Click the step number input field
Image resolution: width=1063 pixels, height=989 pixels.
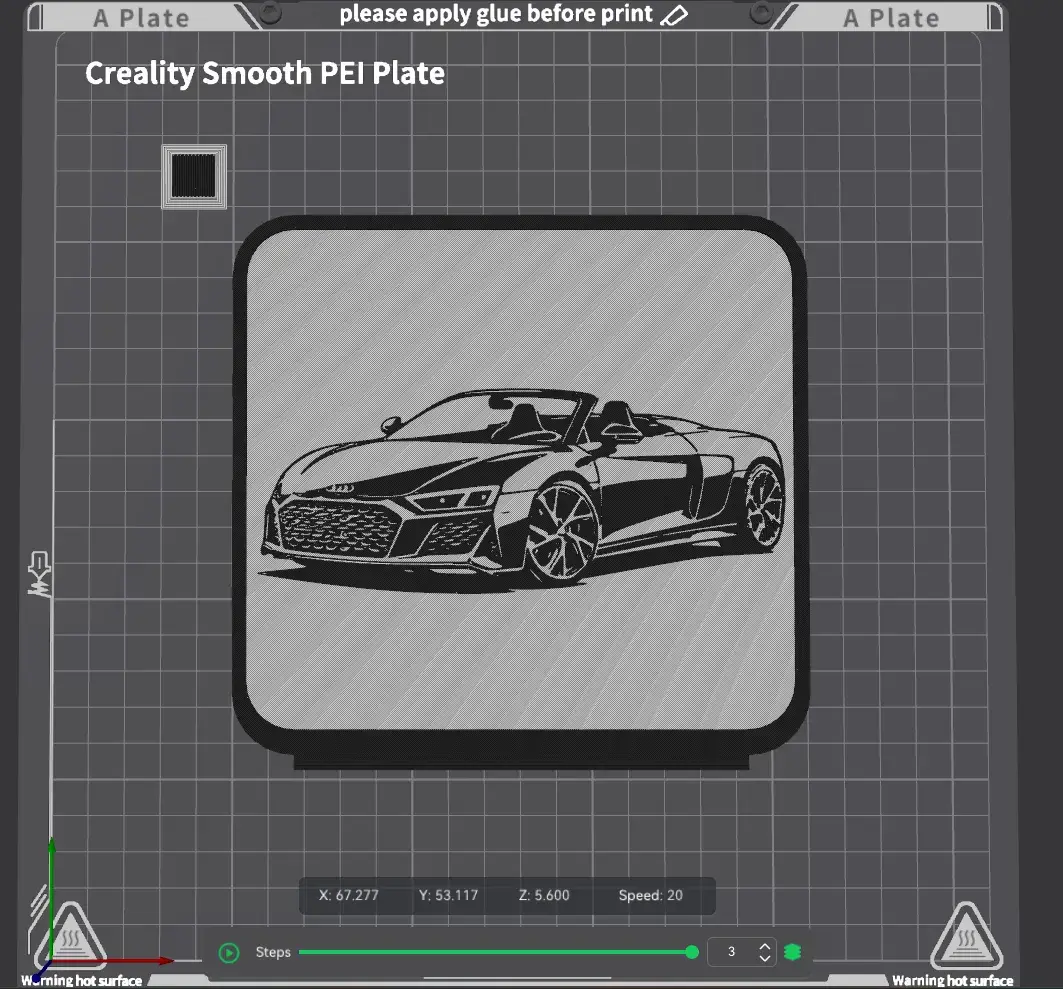coord(733,952)
